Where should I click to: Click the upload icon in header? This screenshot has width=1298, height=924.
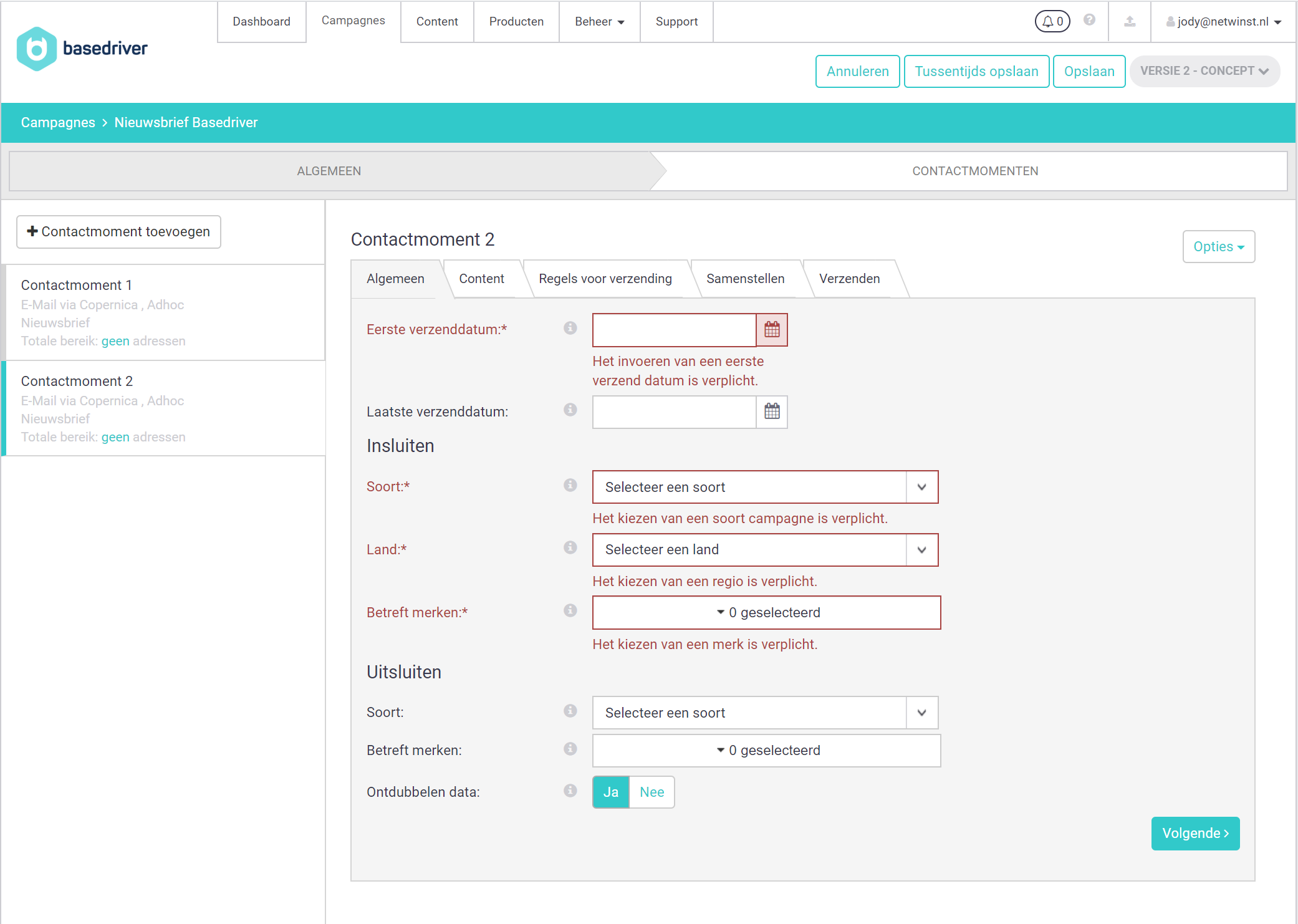pos(1130,22)
